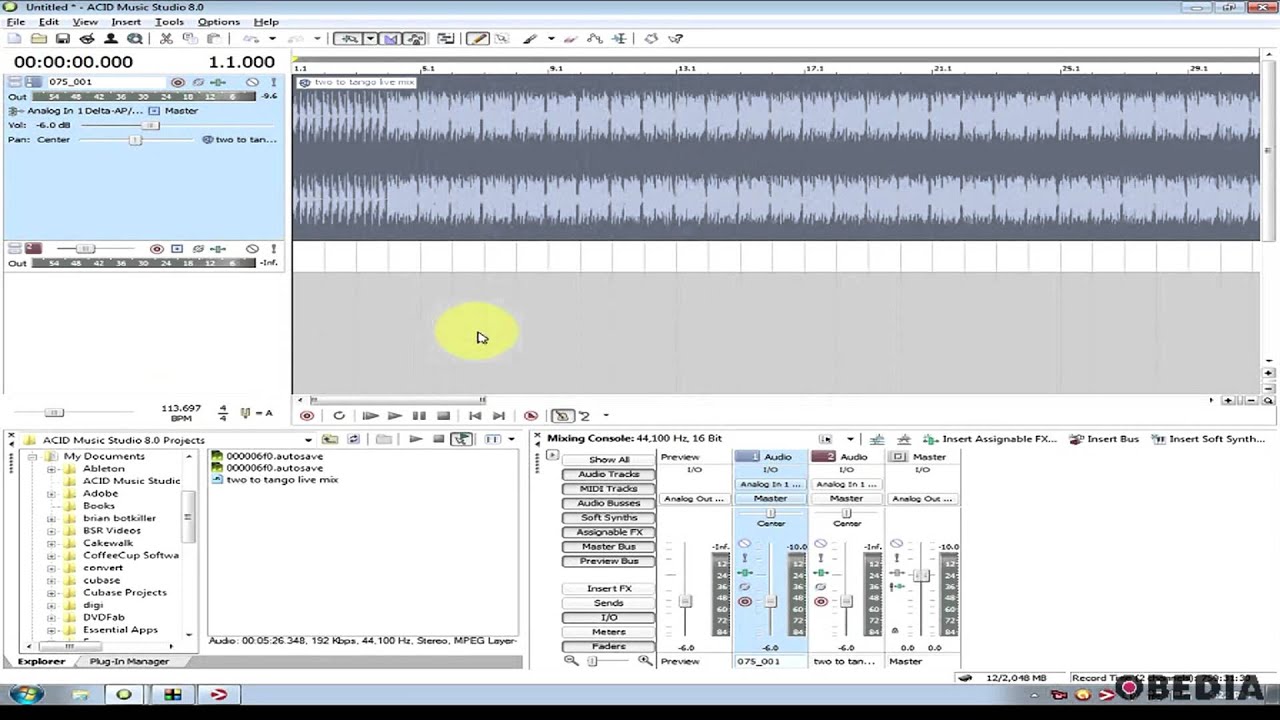
Task: Expand the Cakewalk folder in tree
Action: click(x=51, y=543)
